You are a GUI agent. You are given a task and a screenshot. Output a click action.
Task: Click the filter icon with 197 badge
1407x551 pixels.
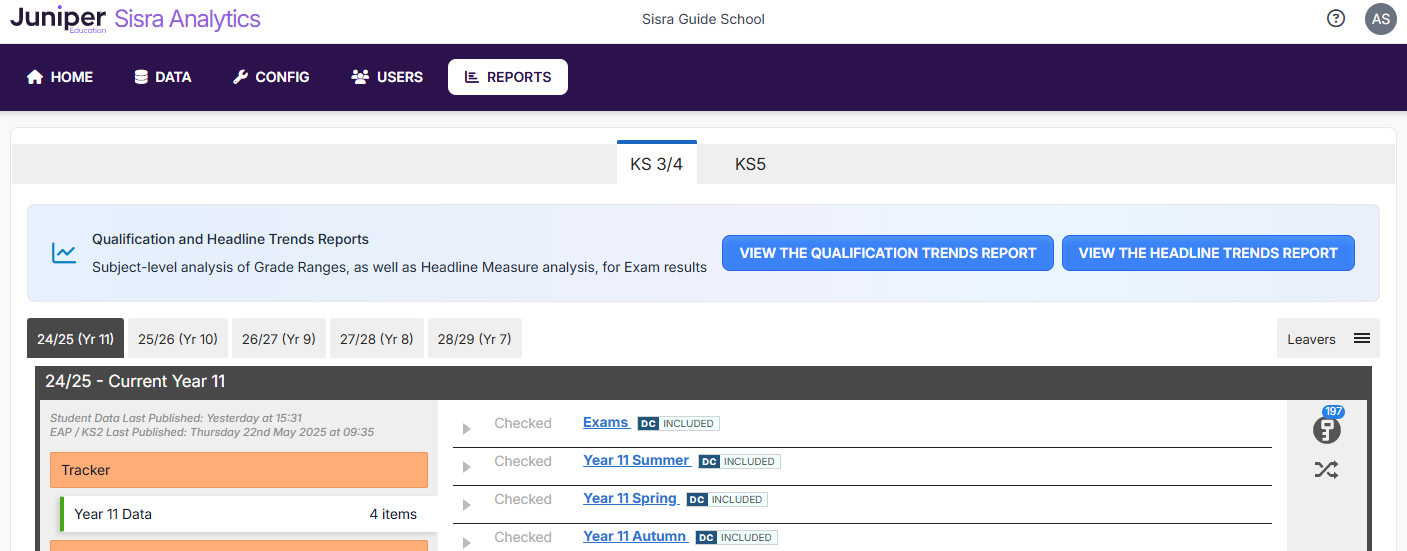[1326, 430]
